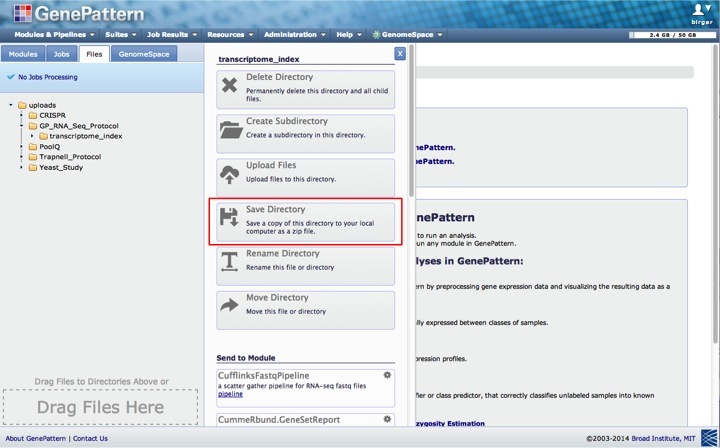Image resolution: width=720 pixels, height=448 pixels.
Task: Click the Move Directory button
Action: (x=305, y=310)
